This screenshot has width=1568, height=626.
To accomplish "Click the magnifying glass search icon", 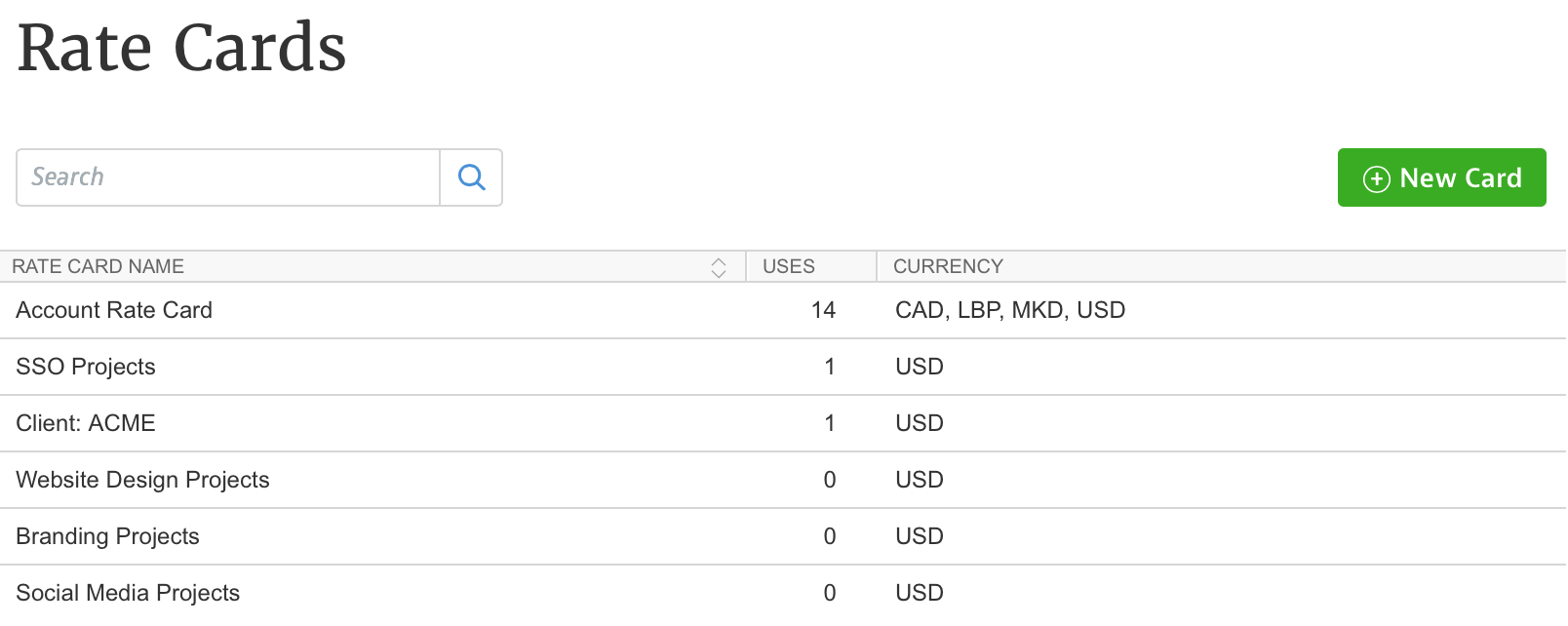I will [472, 177].
